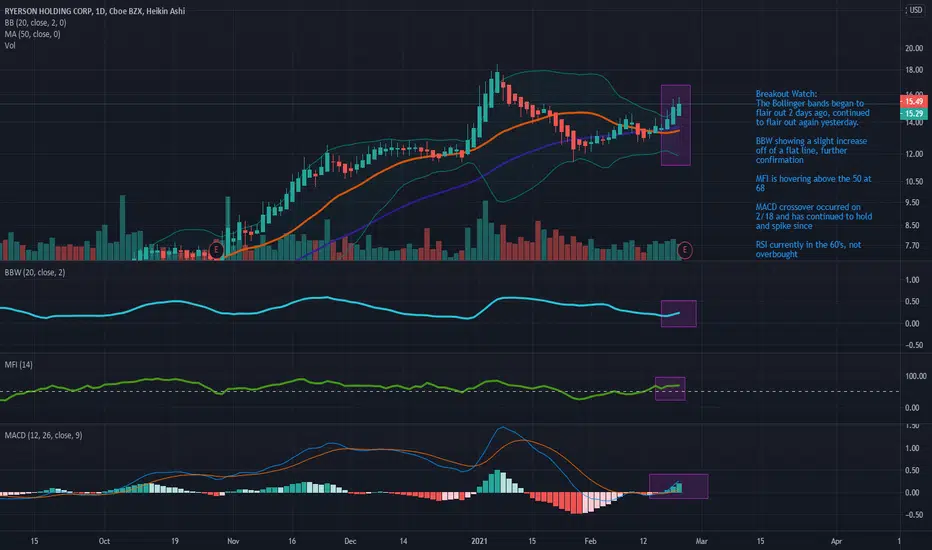
Task: Click the Dec label on time axis
Action: click(x=350, y=541)
